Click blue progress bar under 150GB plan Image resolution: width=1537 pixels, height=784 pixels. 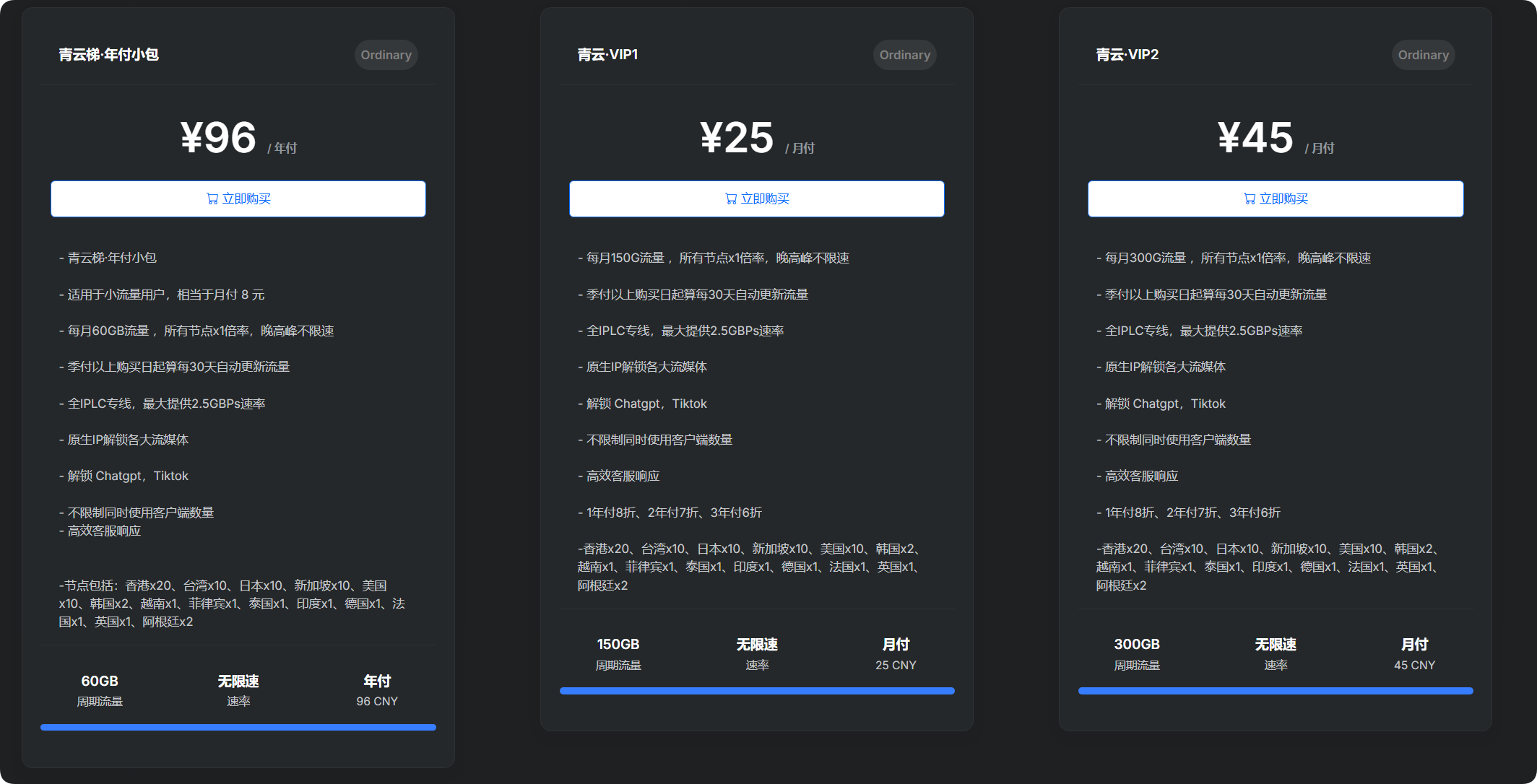757,691
